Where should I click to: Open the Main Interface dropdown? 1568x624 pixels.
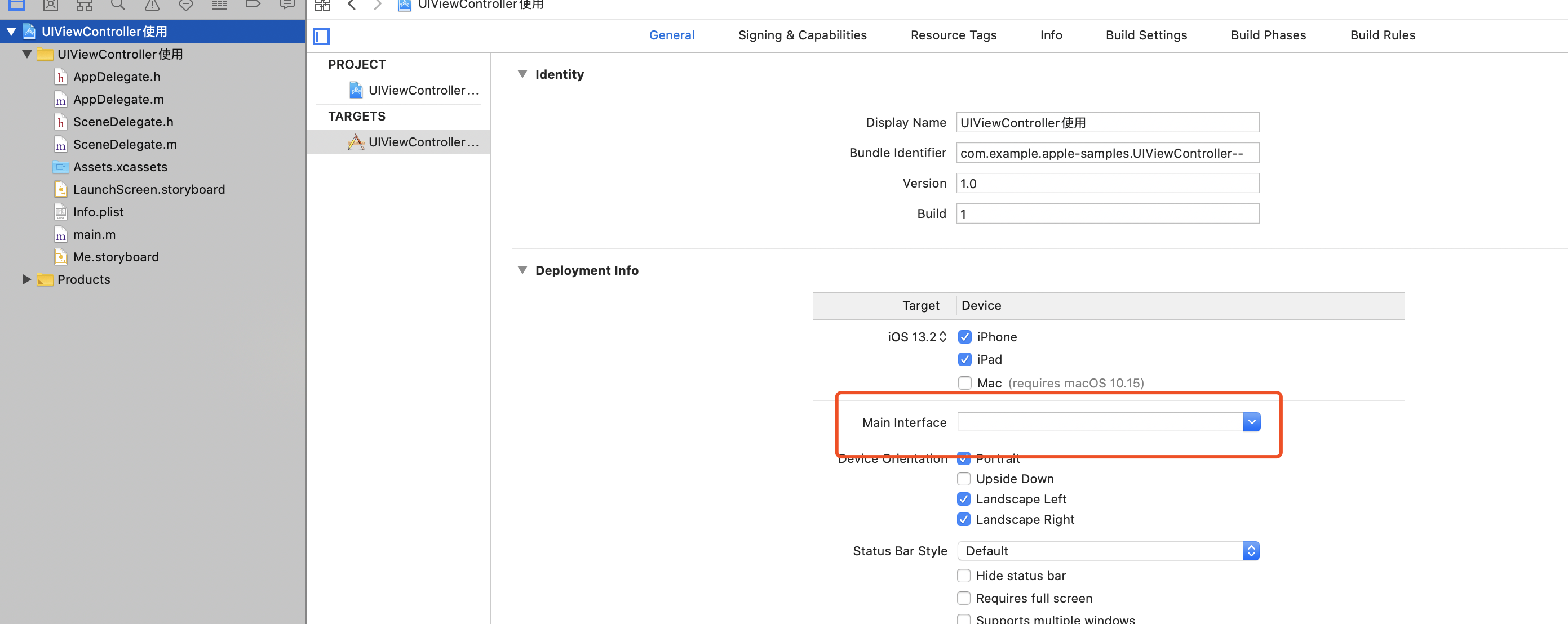(1251, 421)
